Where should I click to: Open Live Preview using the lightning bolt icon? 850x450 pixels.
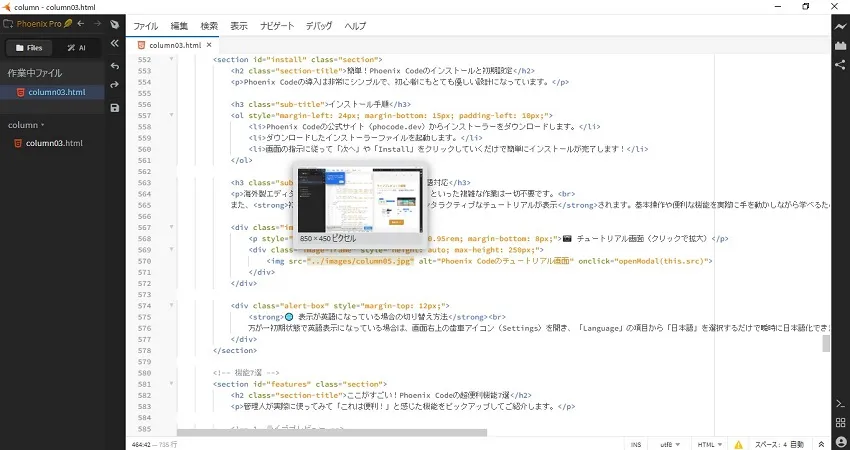(x=840, y=27)
